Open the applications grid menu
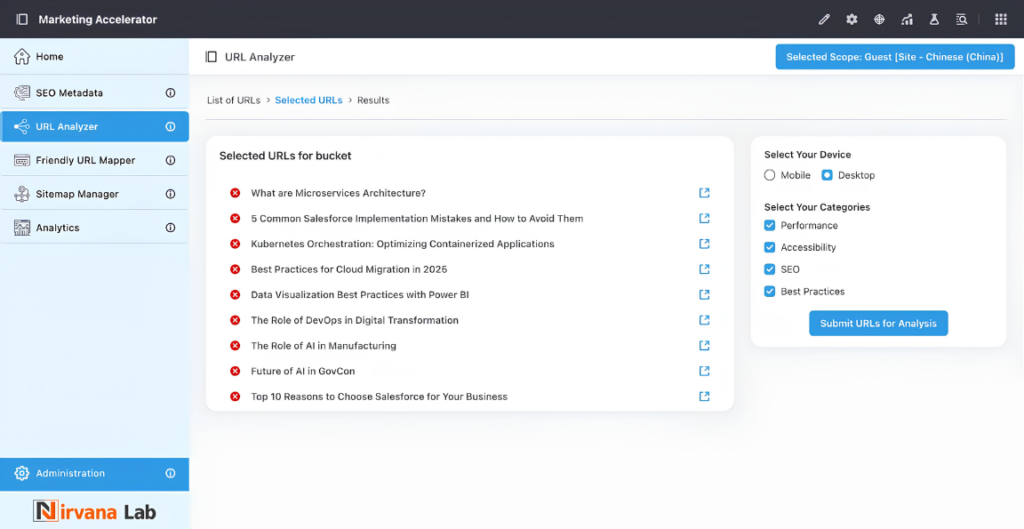Image resolution: width=1024 pixels, height=529 pixels. (1000, 20)
